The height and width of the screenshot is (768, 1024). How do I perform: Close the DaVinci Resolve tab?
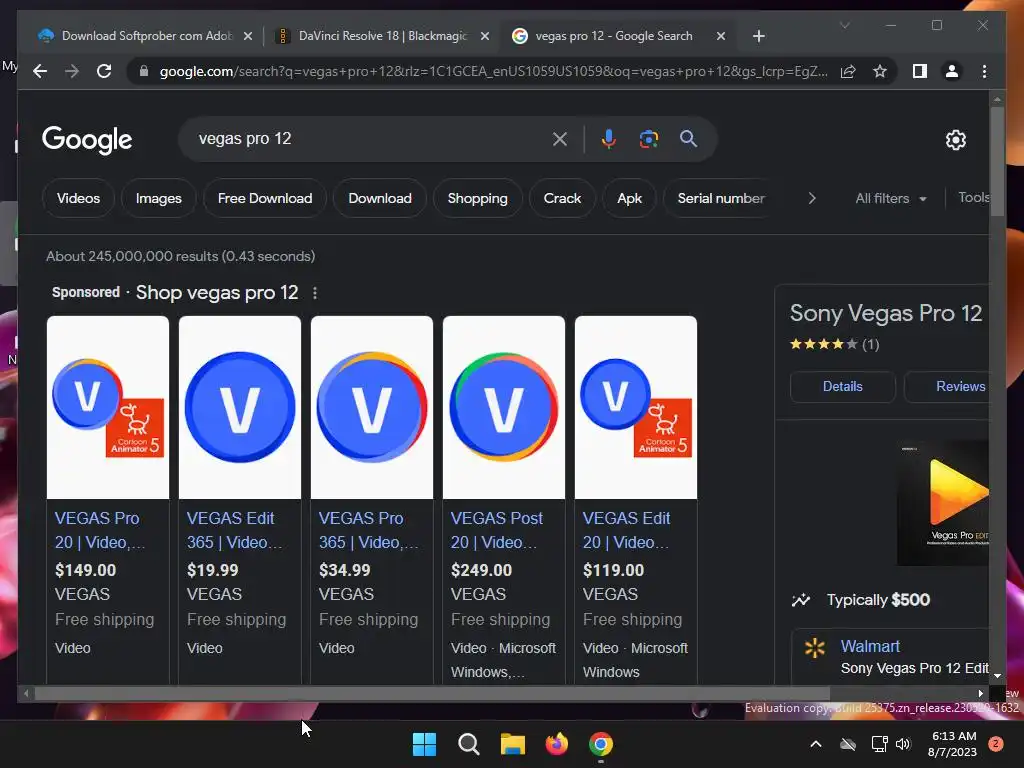click(485, 36)
